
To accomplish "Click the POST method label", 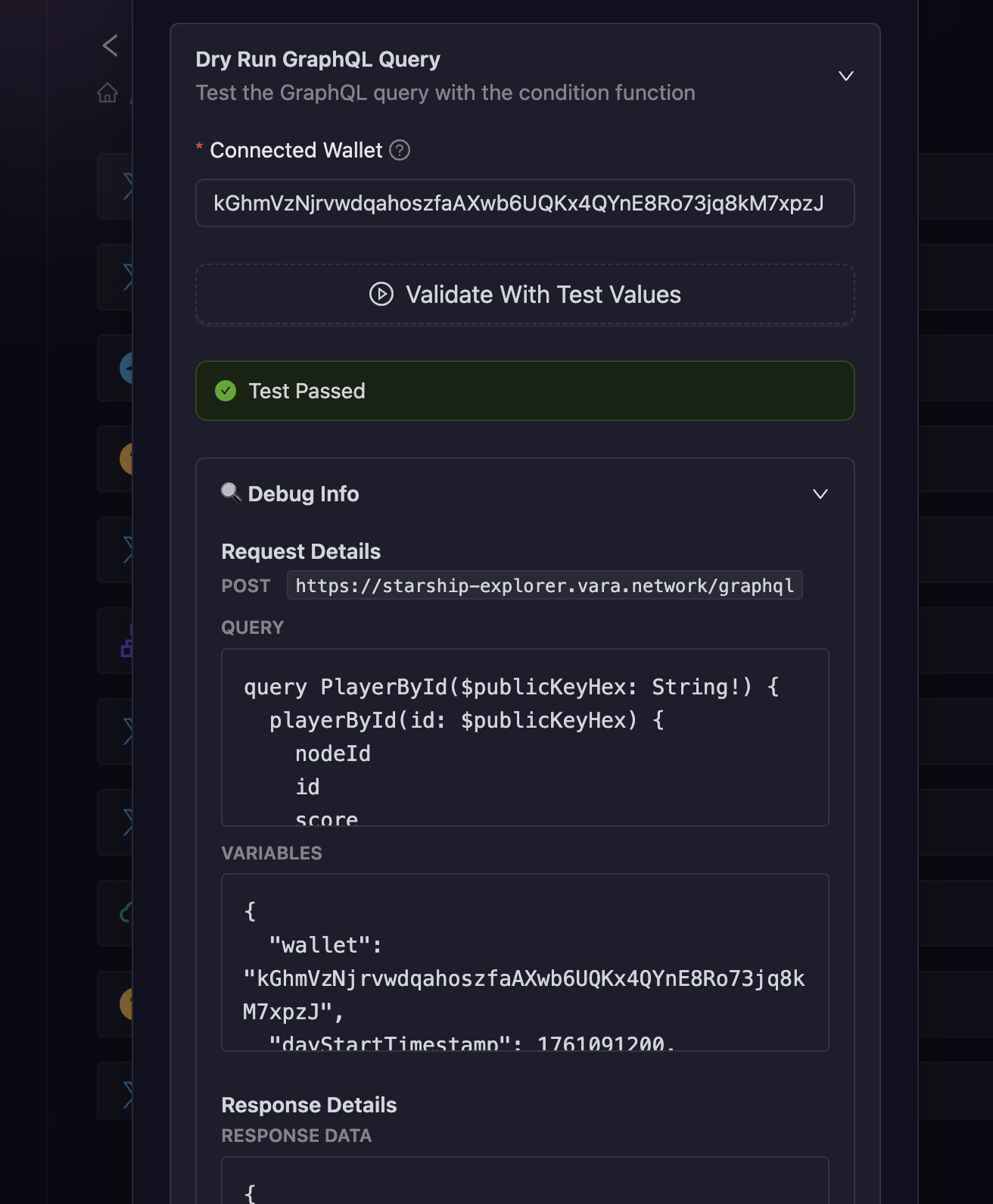I will coord(246,586).
